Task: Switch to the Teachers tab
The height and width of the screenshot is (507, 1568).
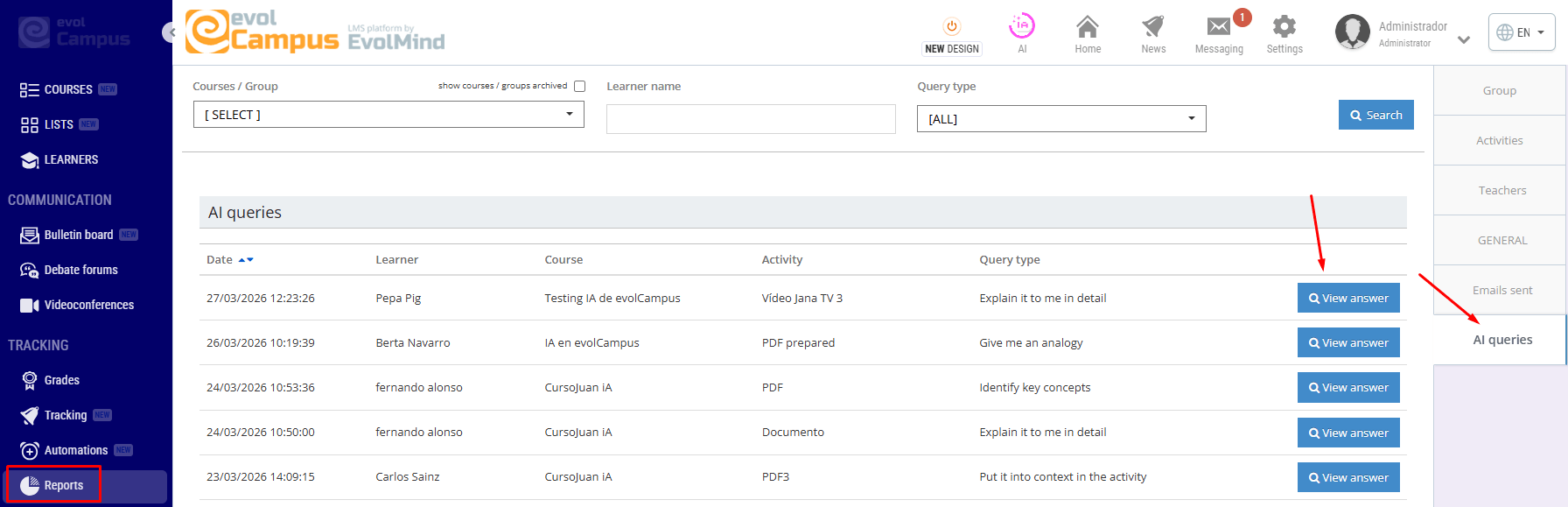Action: tap(1501, 190)
